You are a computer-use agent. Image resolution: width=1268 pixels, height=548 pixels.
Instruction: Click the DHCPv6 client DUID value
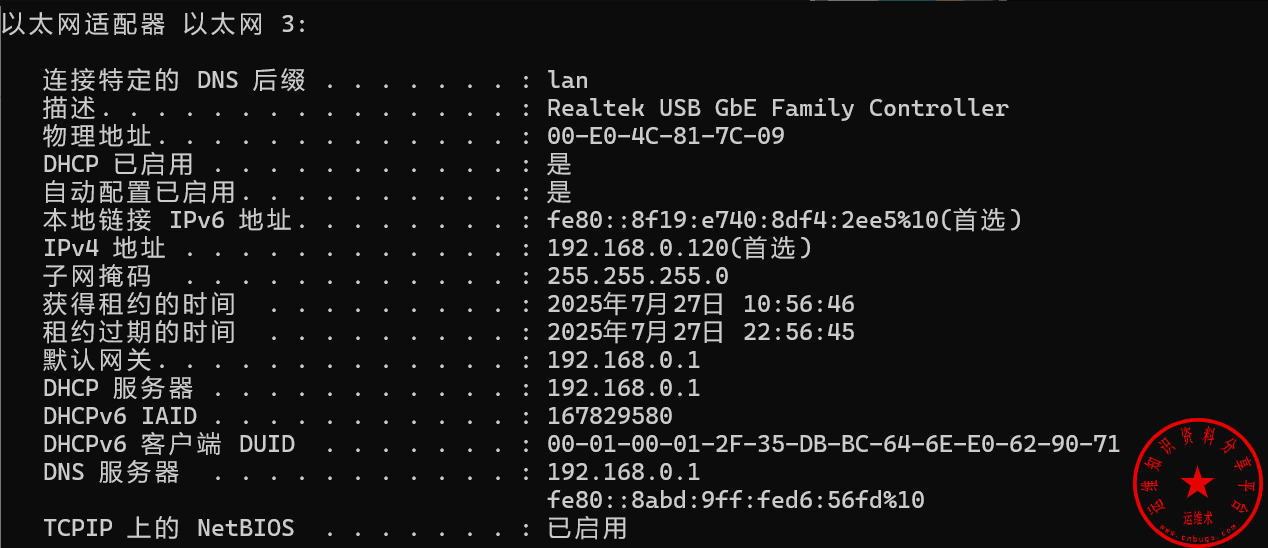tap(833, 444)
